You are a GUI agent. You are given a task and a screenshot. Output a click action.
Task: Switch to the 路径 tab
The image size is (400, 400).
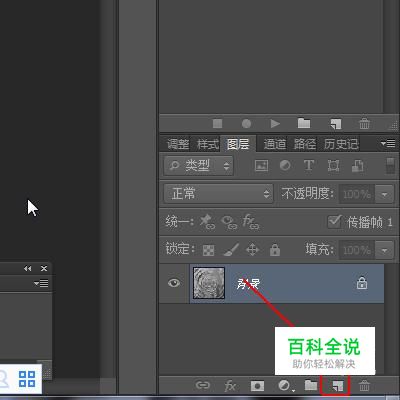coord(305,144)
